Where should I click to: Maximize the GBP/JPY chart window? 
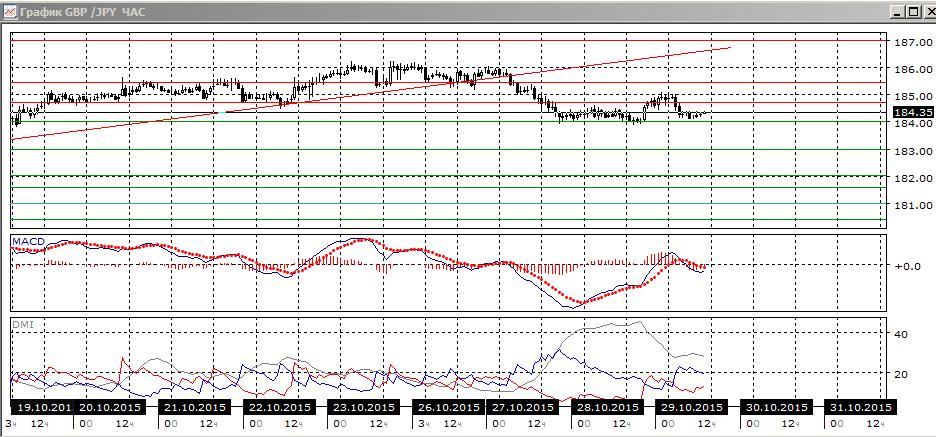point(913,11)
